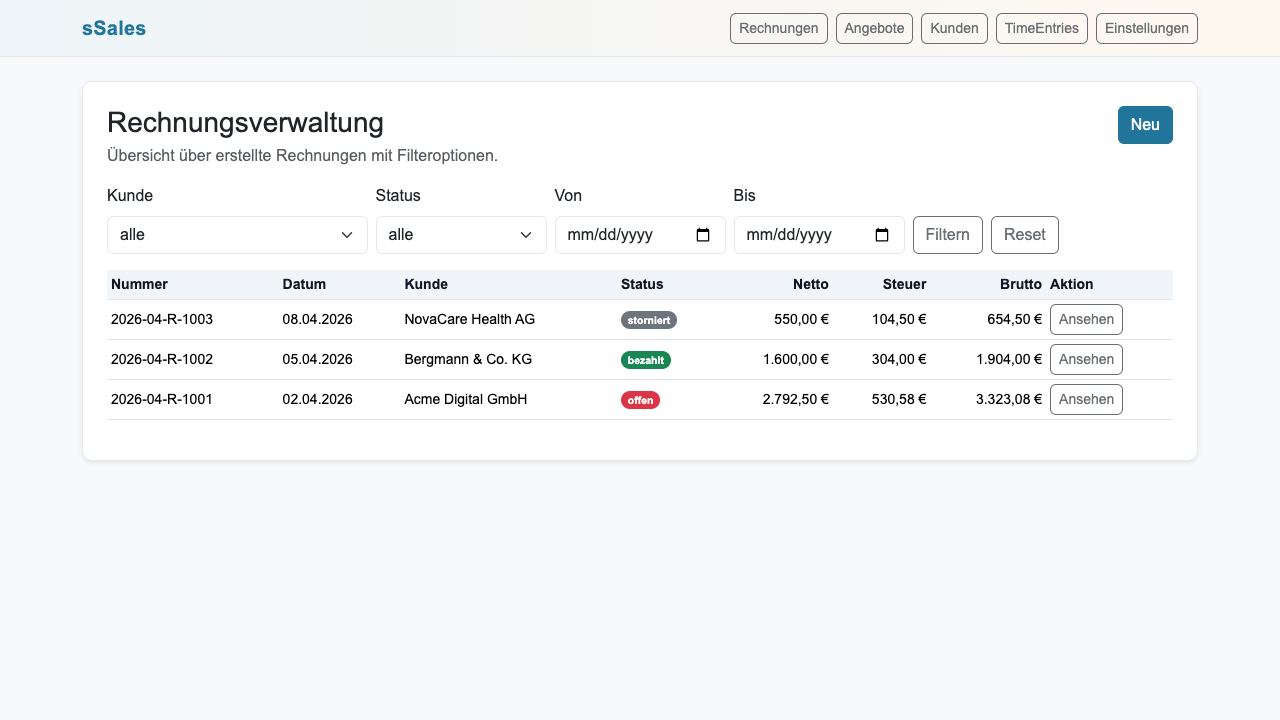
Task: Click the red offen status badge
Action: point(640,400)
